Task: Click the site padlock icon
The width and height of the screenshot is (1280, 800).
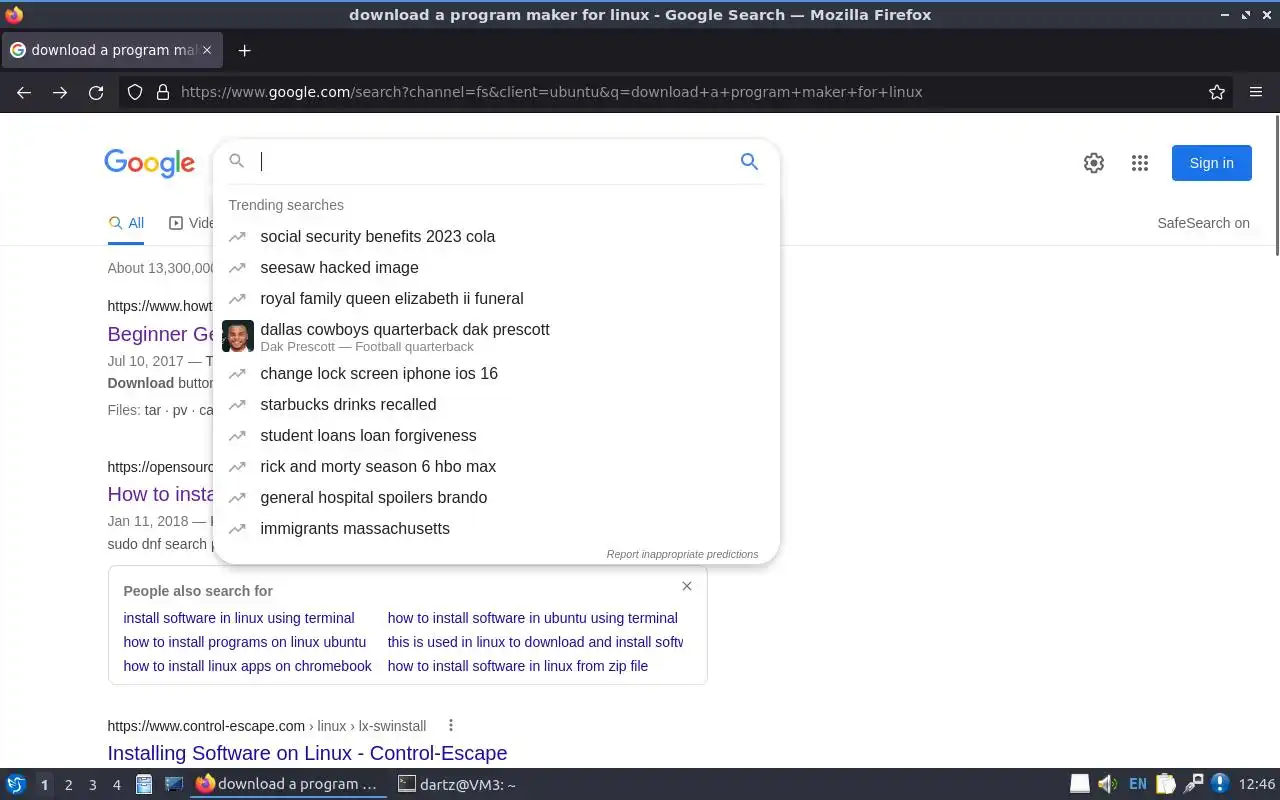Action: 163,92
